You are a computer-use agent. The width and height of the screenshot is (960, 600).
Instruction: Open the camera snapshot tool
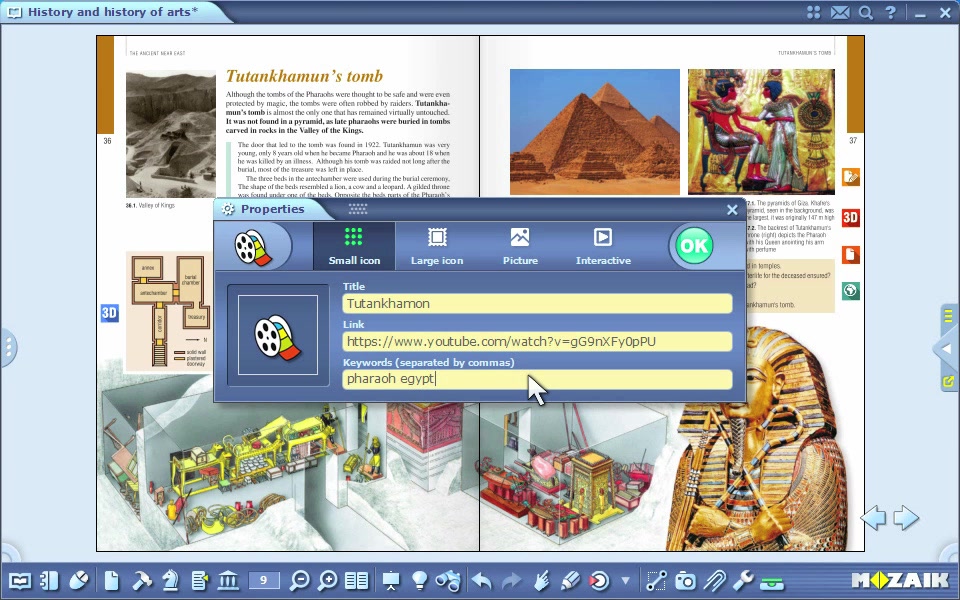(x=685, y=580)
